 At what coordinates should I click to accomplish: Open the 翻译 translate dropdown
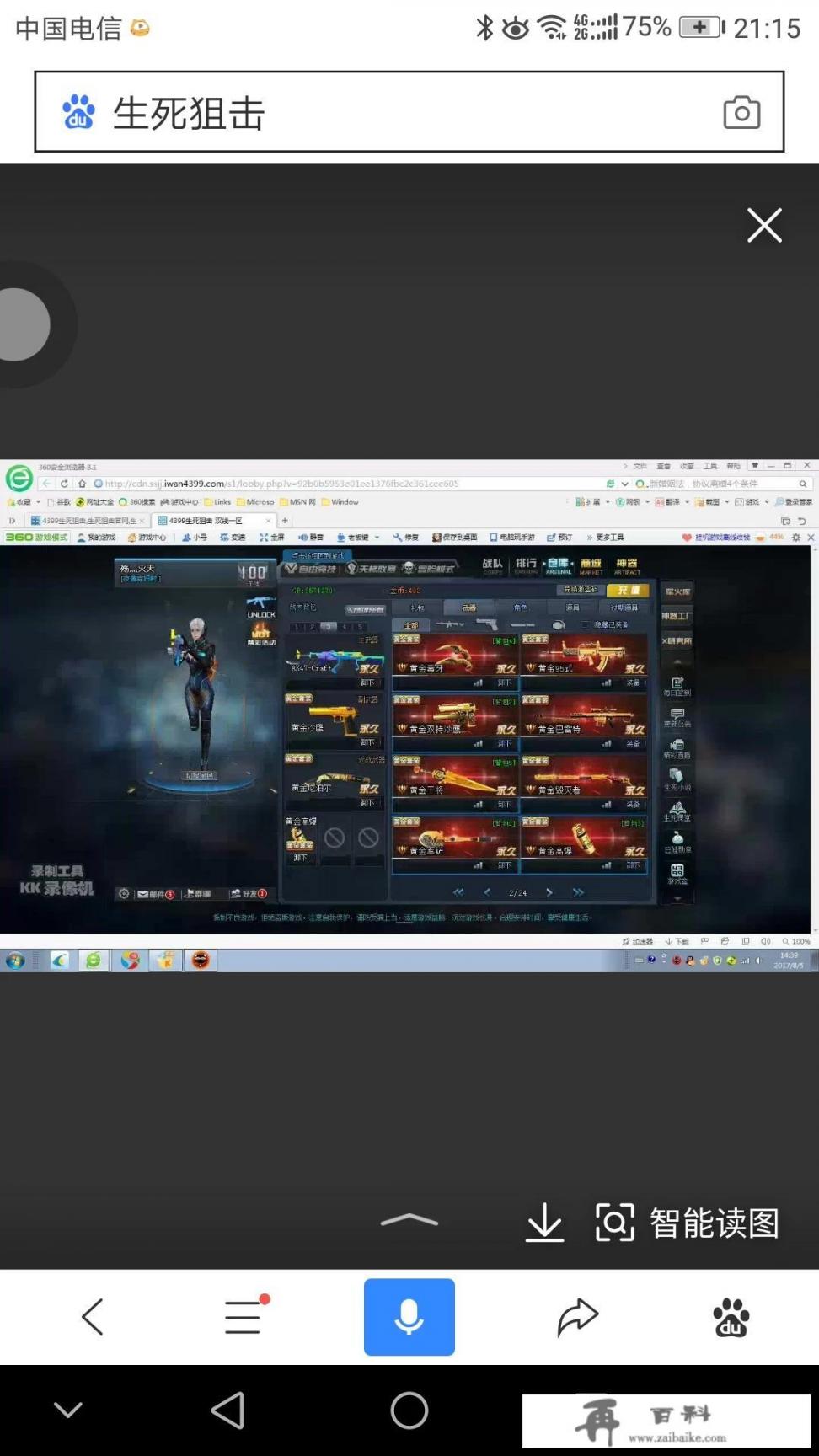tap(672, 502)
